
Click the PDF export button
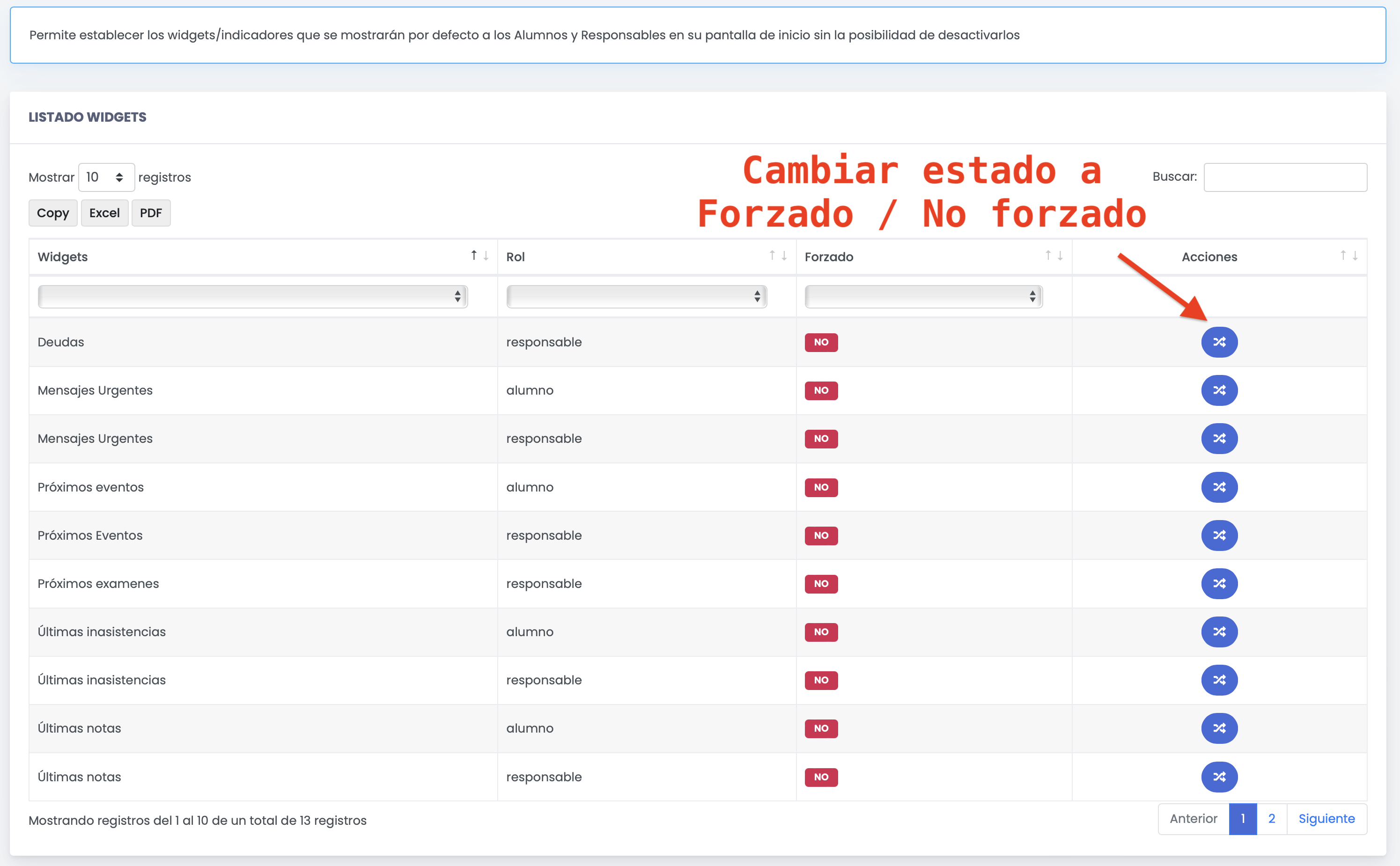coord(151,213)
